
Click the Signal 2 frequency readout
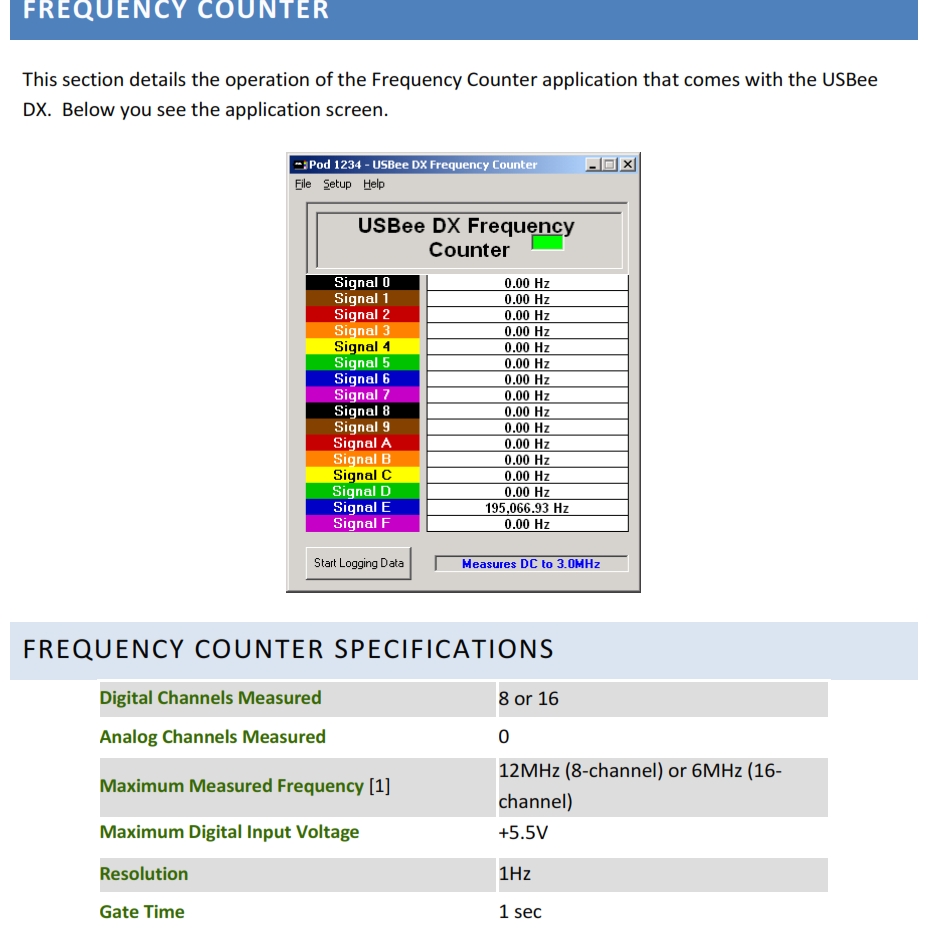pos(527,315)
